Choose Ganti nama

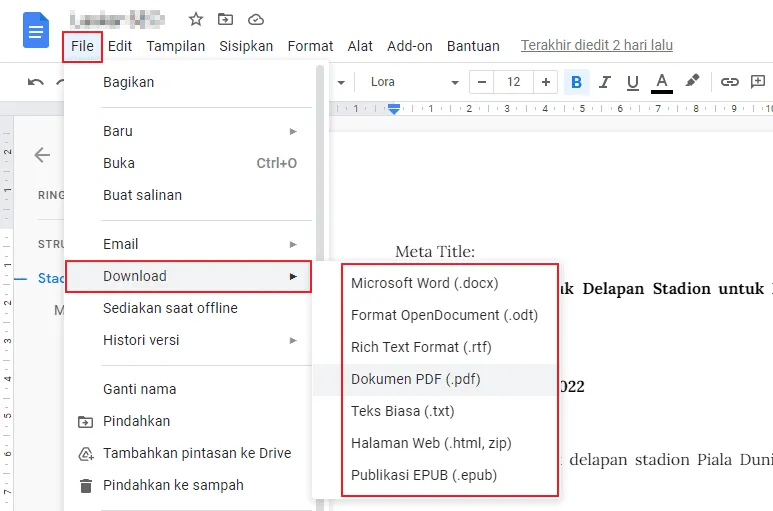[189, 389]
